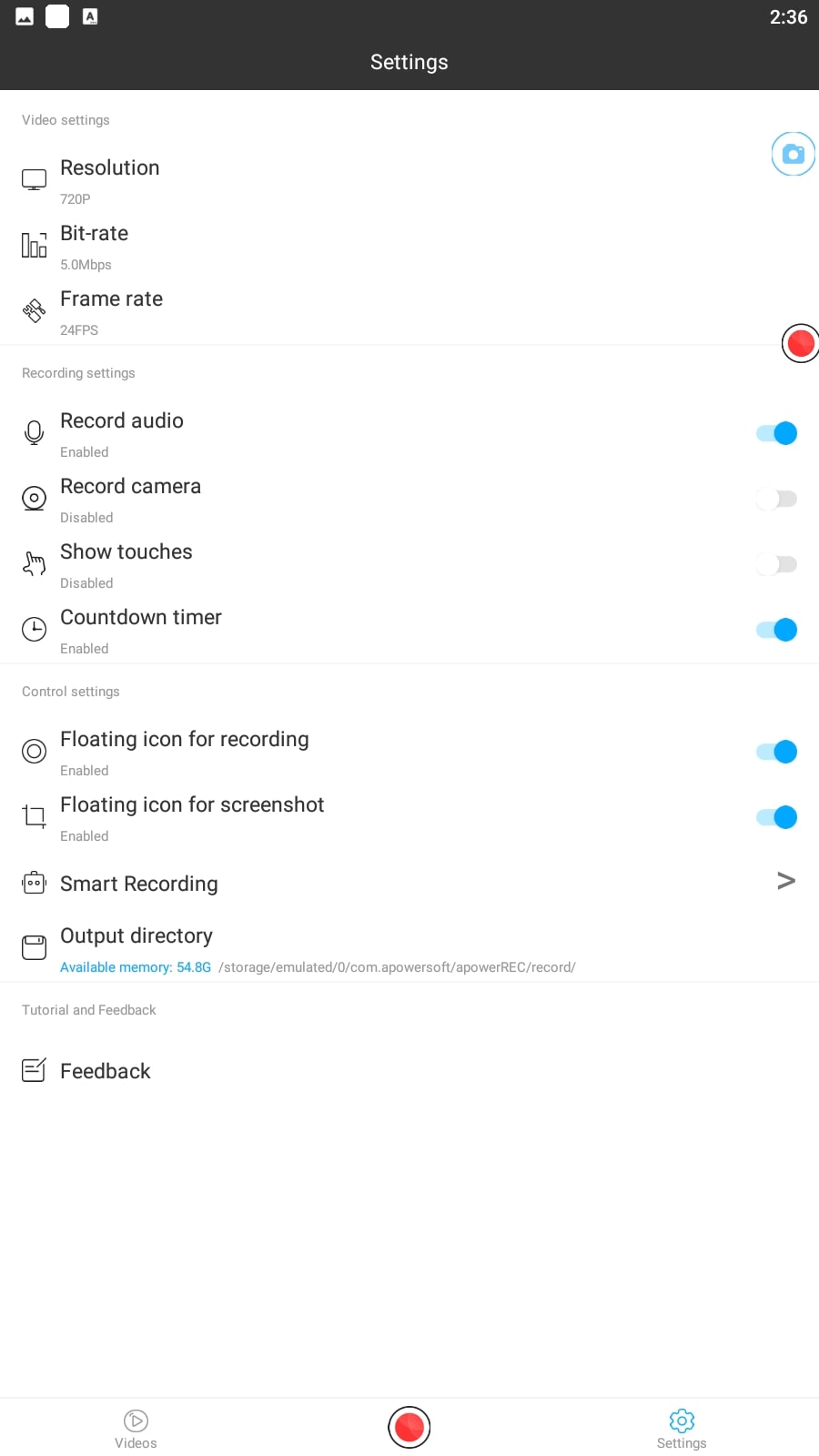
Task: Click the Countdown timer clock icon
Action: coord(34,629)
